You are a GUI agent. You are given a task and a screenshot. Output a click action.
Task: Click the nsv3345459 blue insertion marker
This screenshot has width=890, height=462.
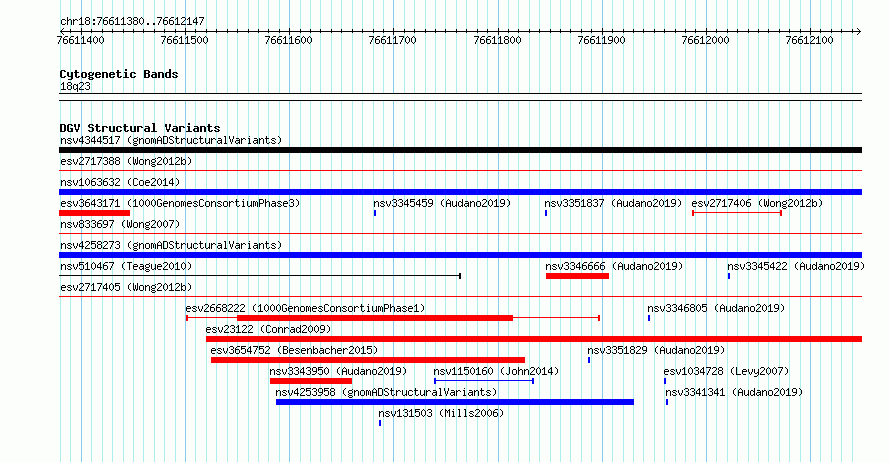tap(375, 213)
